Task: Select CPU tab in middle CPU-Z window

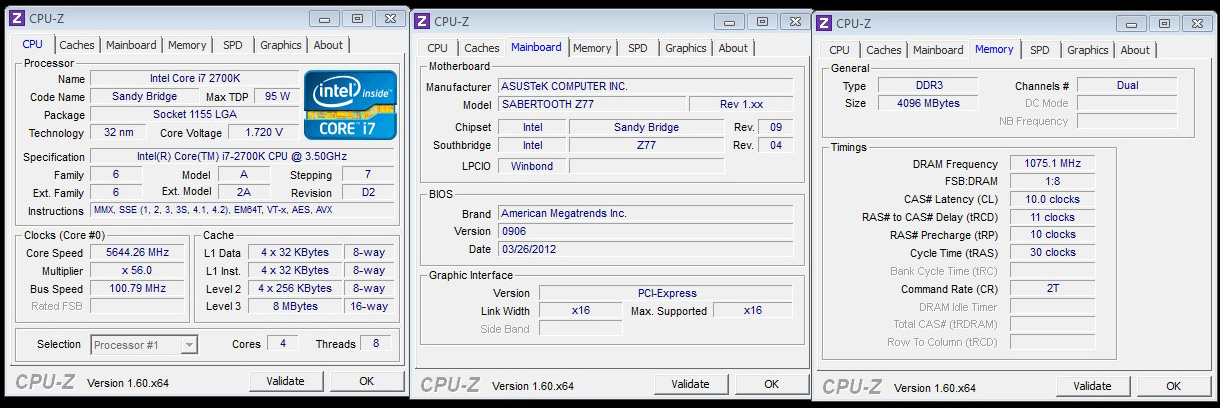Action: [437, 48]
